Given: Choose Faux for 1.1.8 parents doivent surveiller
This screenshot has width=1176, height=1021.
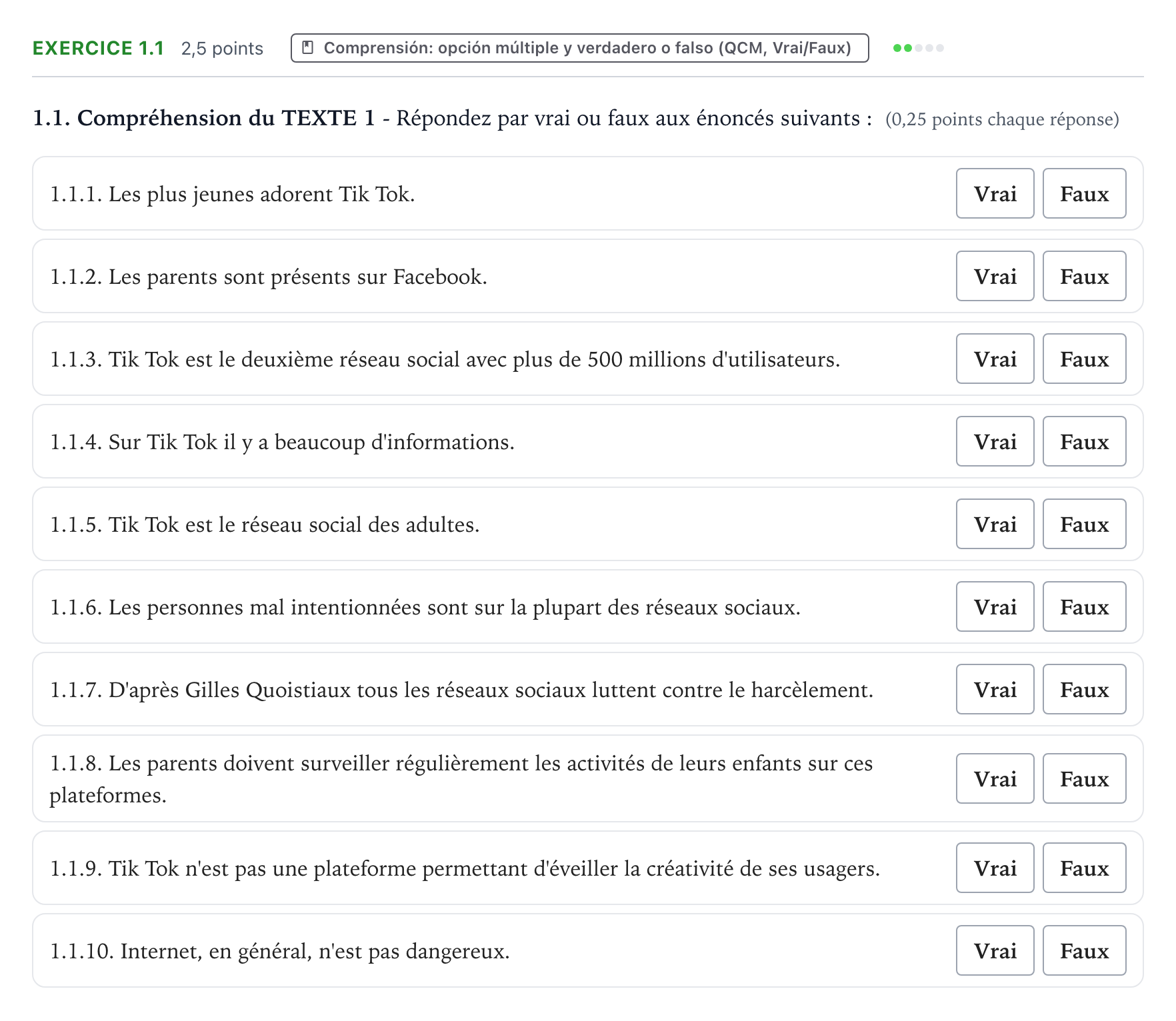Looking at the screenshot, I should (x=1084, y=778).
